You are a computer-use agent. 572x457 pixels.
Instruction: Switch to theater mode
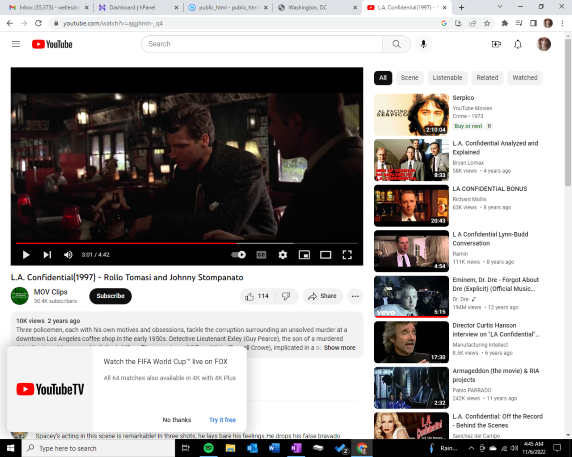[x=325, y=255]
